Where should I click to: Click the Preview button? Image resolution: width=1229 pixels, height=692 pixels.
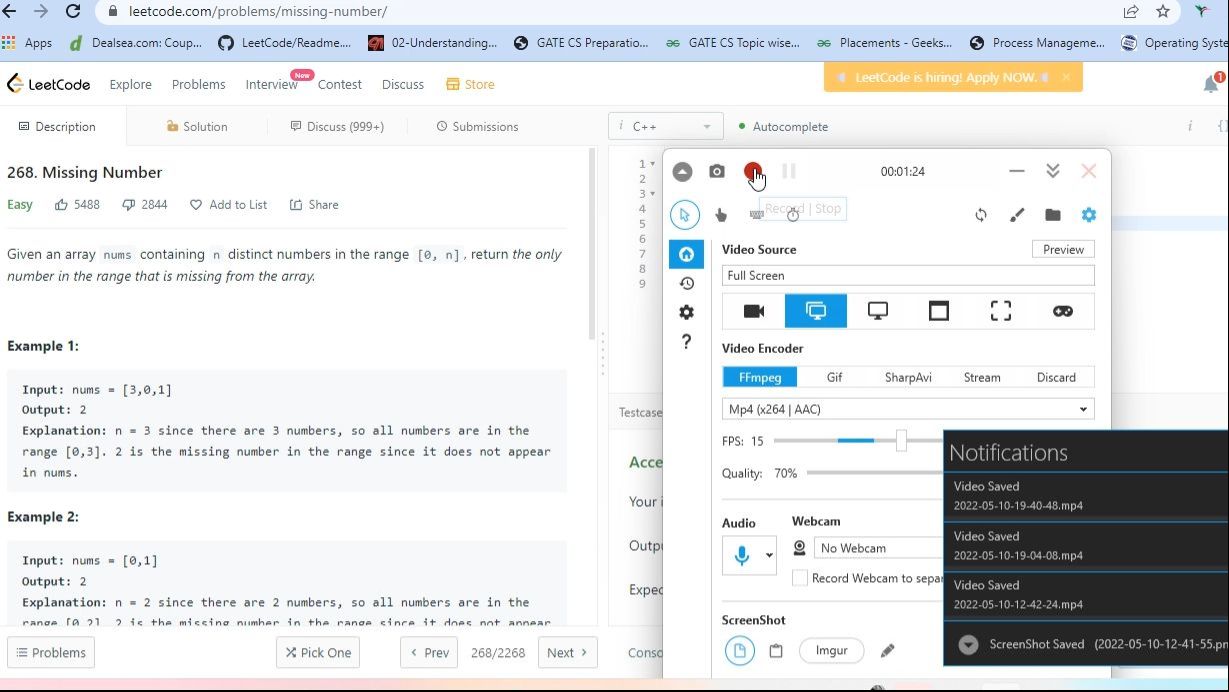(1063, 250)
